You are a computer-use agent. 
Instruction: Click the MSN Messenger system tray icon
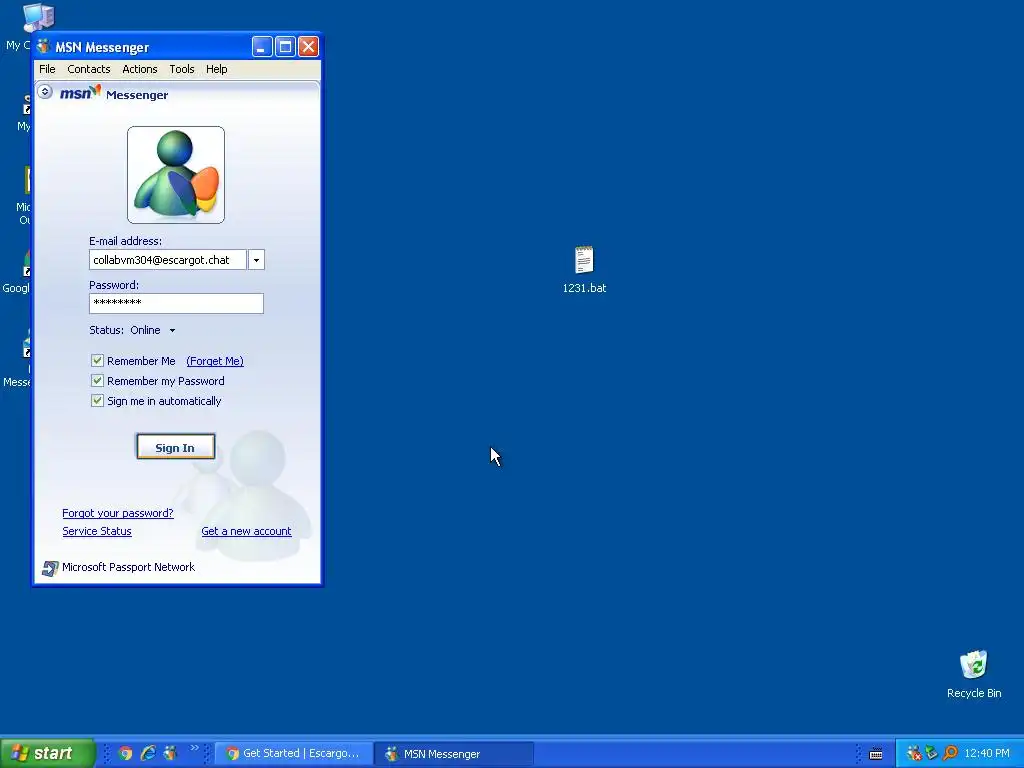pyautogui.click(x=914, y=753)
